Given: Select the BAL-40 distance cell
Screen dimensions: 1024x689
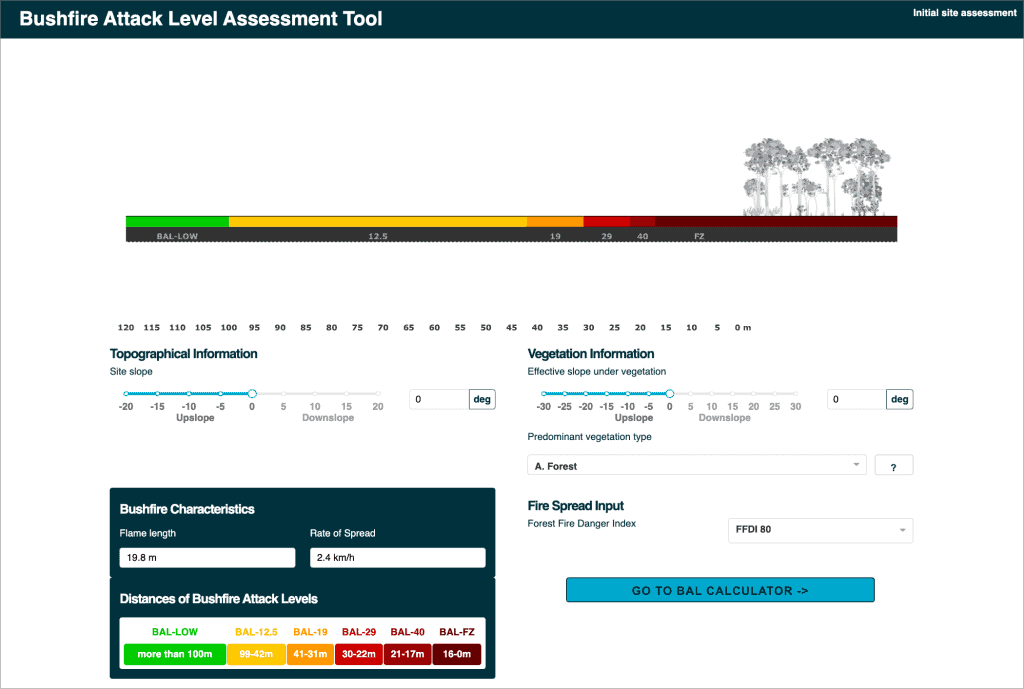Looking at the screenshot, I should tap(408, 654).
